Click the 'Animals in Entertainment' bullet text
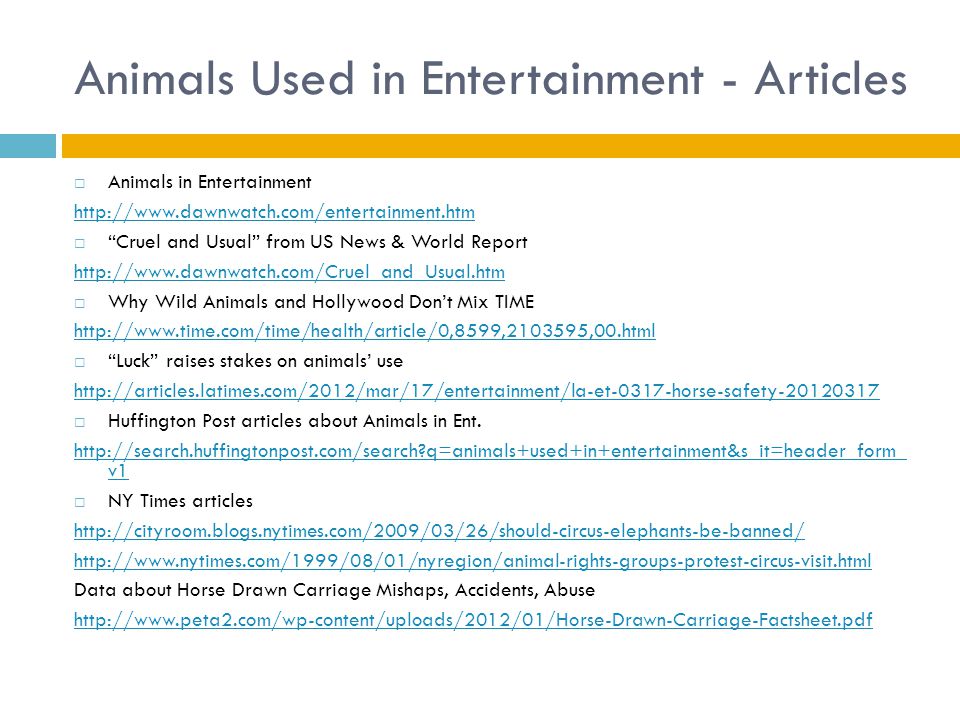 [209, 182]
